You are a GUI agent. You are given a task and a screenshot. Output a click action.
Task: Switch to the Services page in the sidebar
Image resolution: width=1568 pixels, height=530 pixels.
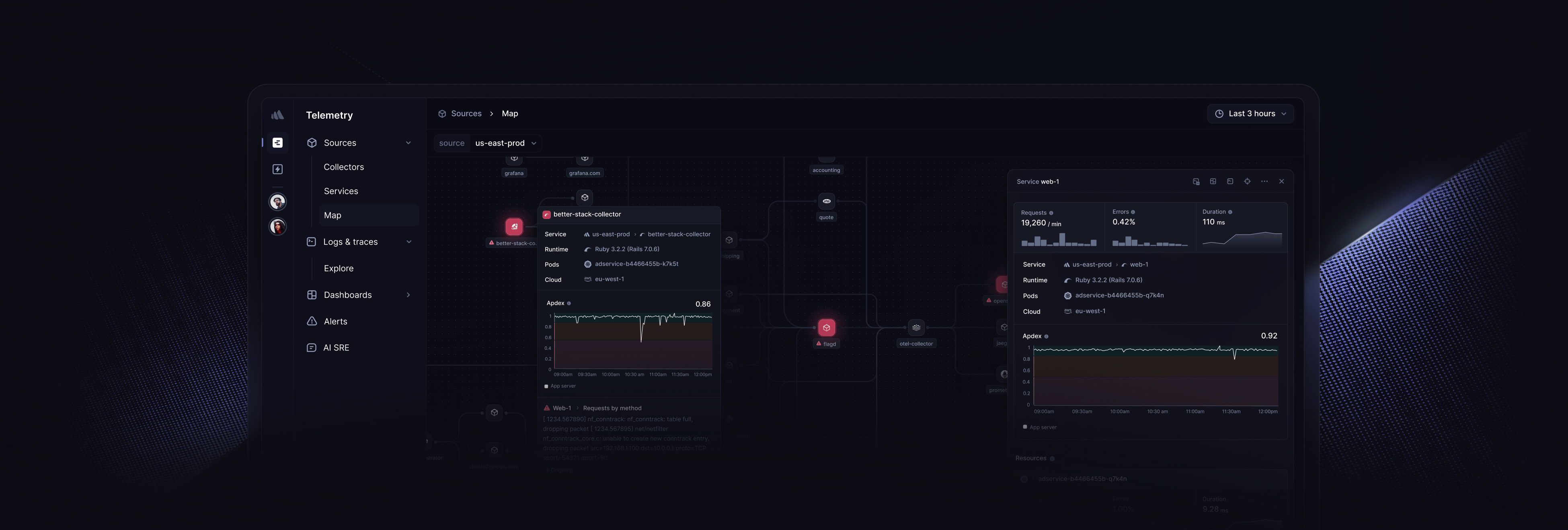click(x=341, y=191)
